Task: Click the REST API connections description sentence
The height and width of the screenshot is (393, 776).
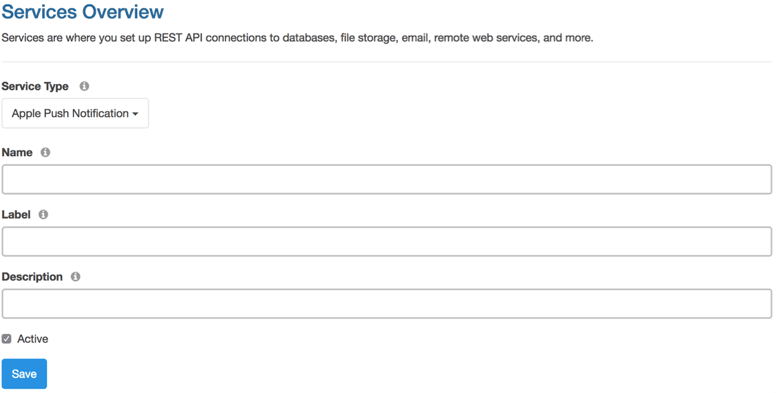Action: click(x=297, y=38)
